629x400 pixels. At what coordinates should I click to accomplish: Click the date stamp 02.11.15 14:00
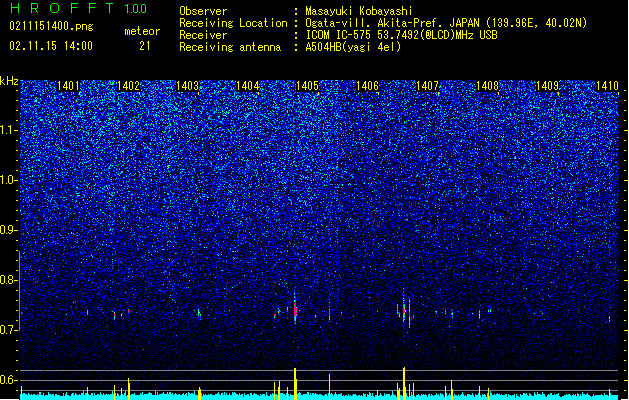51,46
